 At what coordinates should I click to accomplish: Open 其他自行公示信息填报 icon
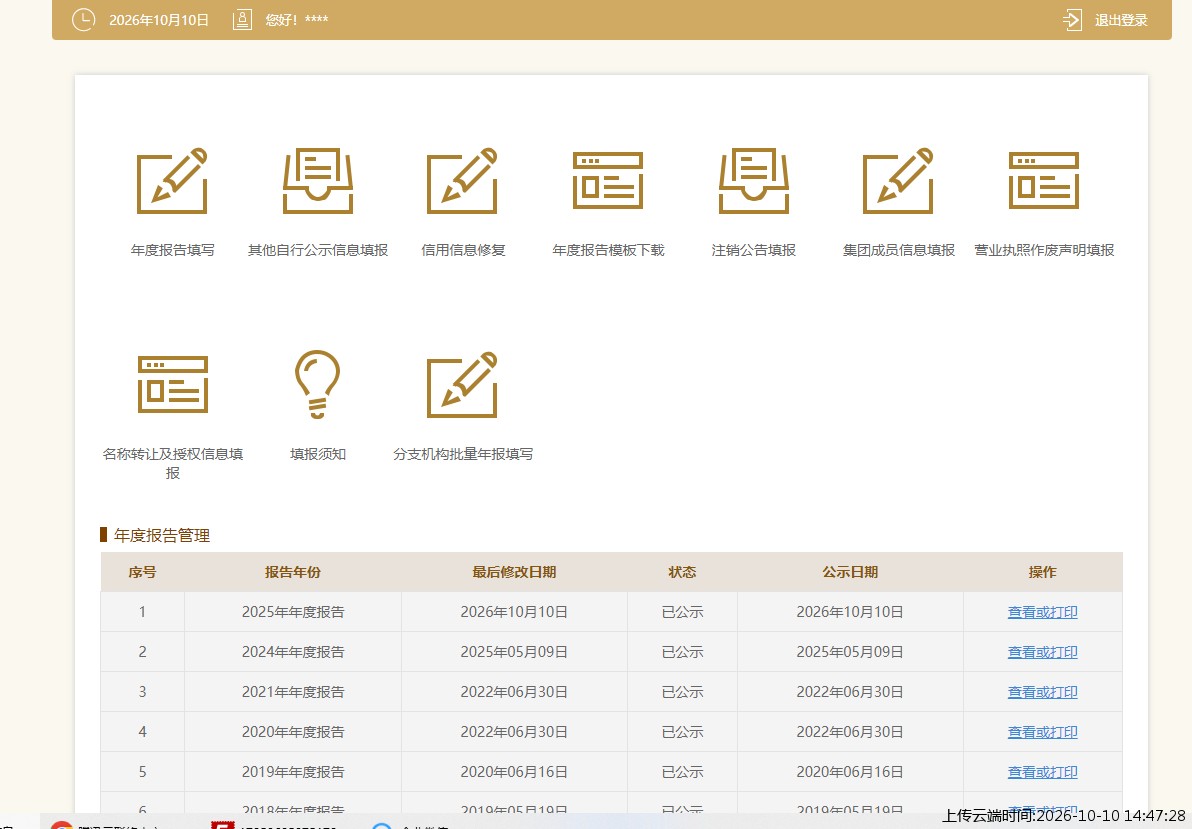(318, 181)
